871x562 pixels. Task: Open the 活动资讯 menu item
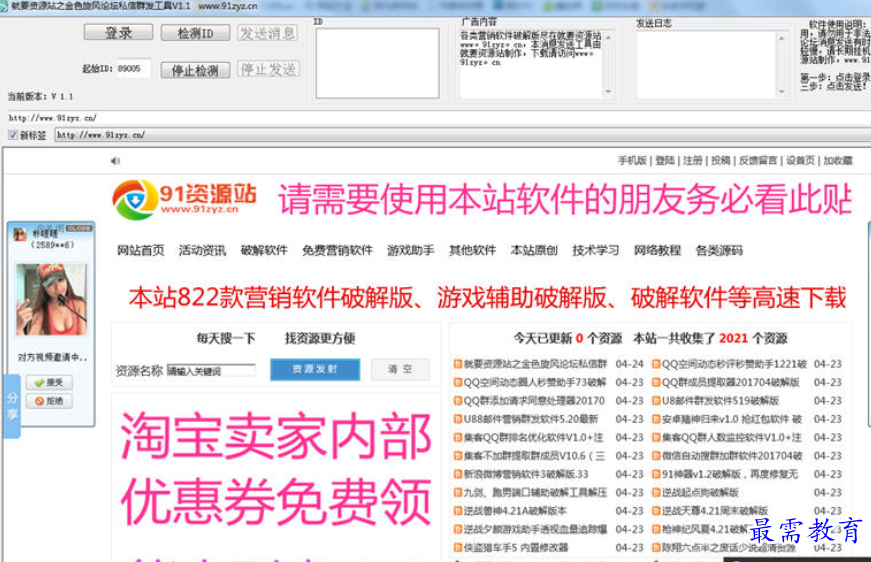(x=202, y=250)
